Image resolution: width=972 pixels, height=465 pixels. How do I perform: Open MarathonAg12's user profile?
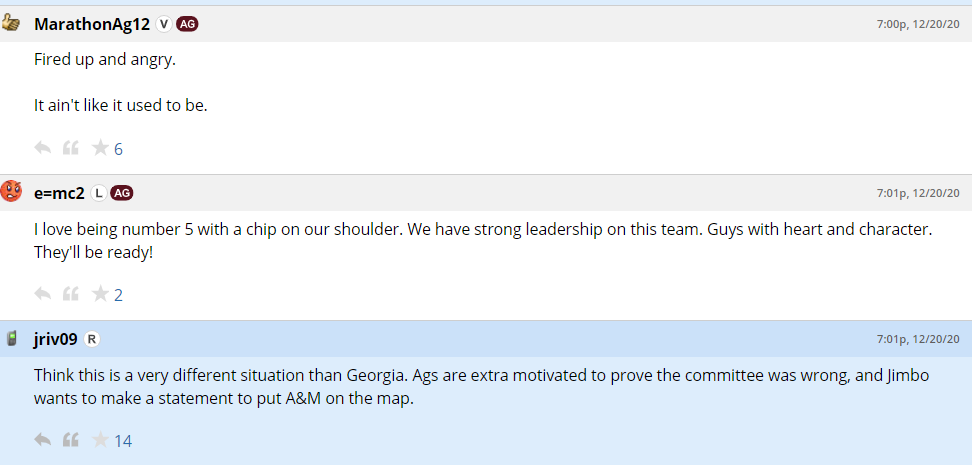pos(91,24)
